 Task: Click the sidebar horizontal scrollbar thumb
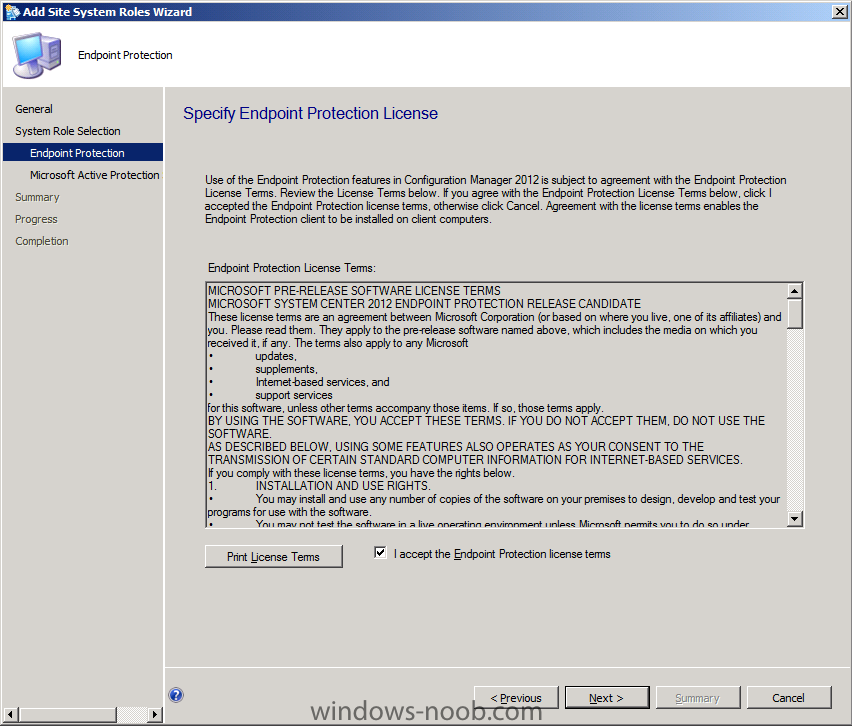pyautogui.click(x=67, y=714)
